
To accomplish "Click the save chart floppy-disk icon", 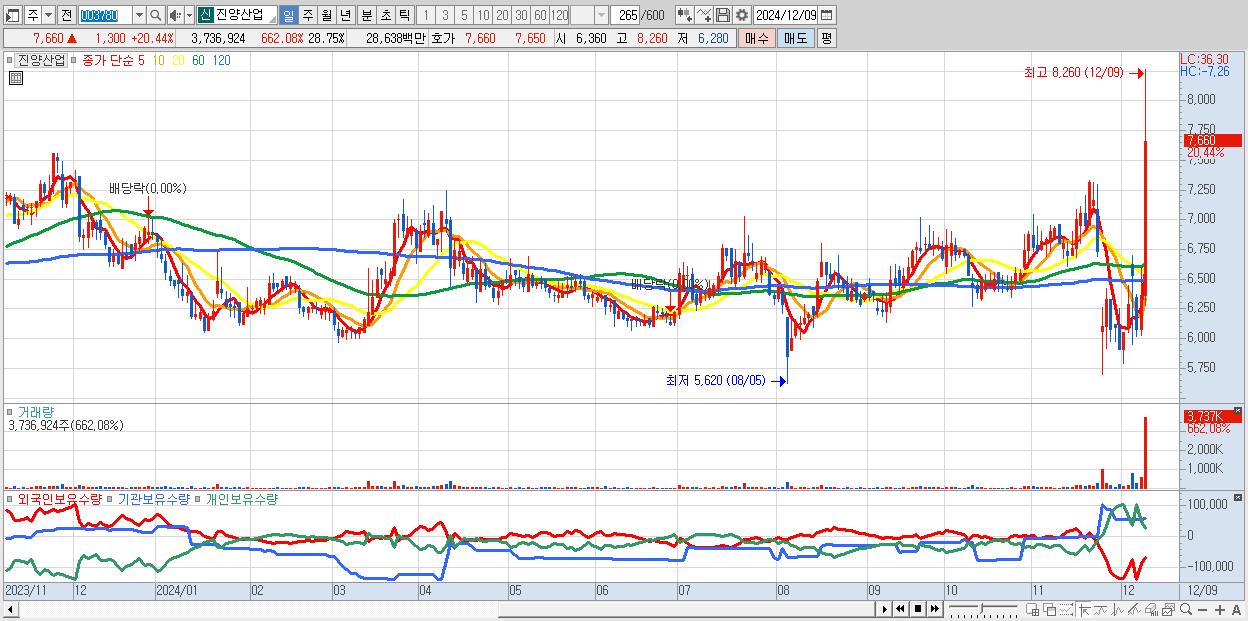I will pos(723,15).
